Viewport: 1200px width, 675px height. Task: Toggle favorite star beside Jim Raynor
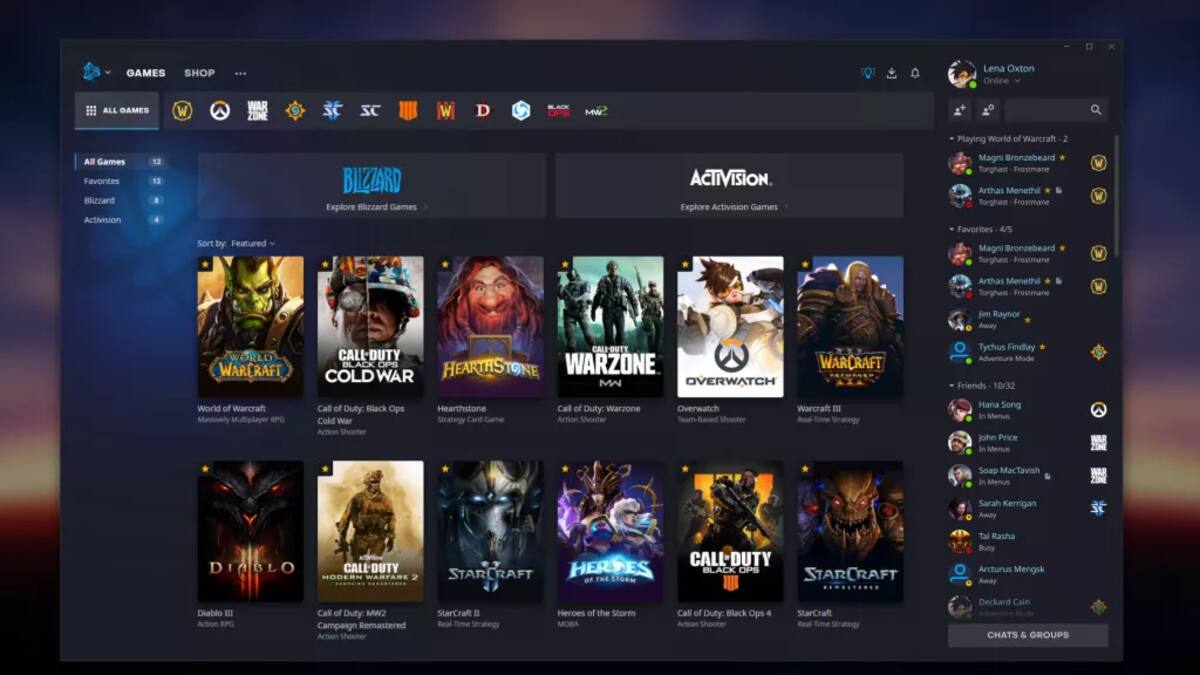click(x=1027, y=320)
